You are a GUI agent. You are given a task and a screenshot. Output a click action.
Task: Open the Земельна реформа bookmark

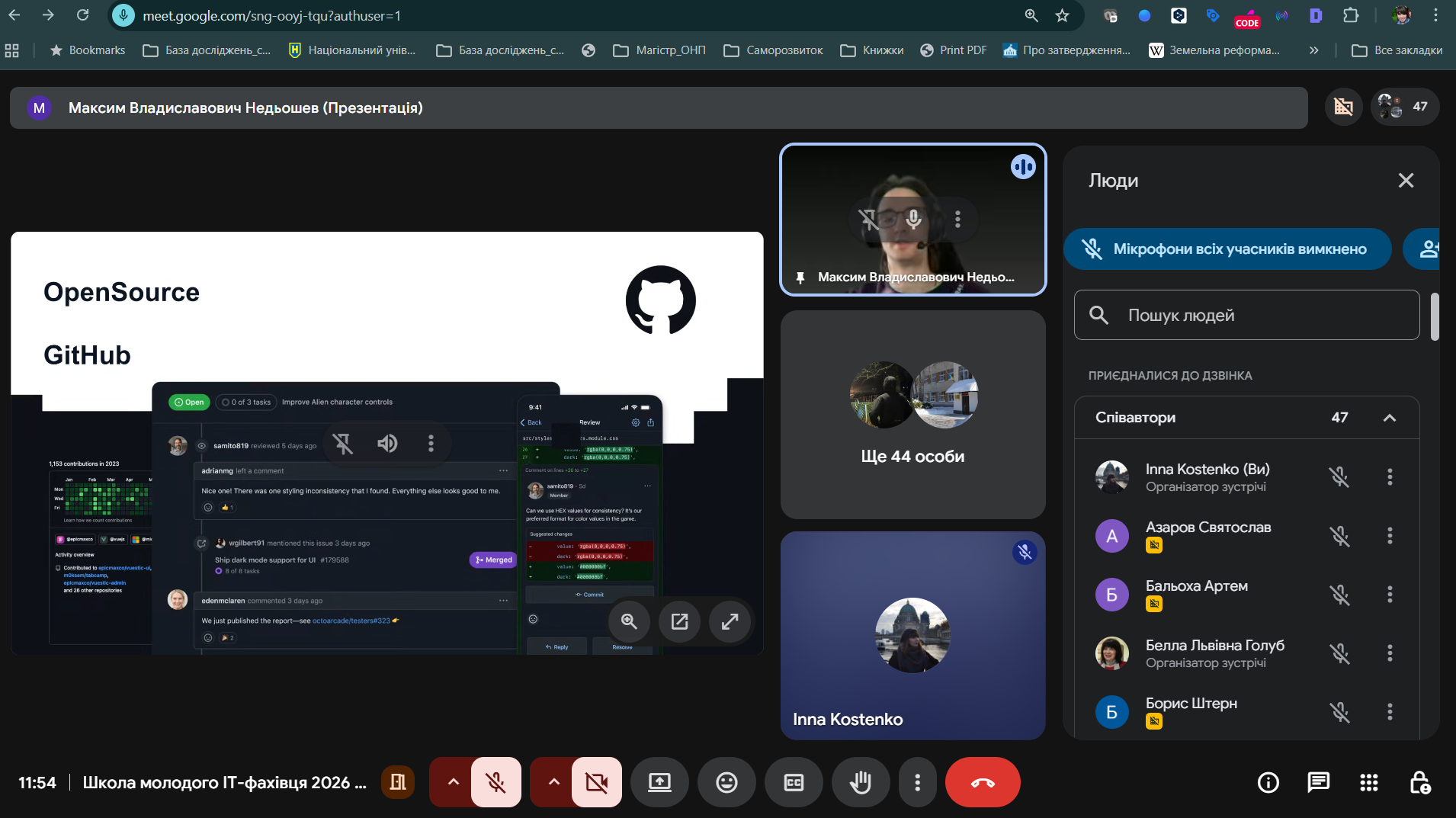pyautogui.click(x=1214, y=50)
